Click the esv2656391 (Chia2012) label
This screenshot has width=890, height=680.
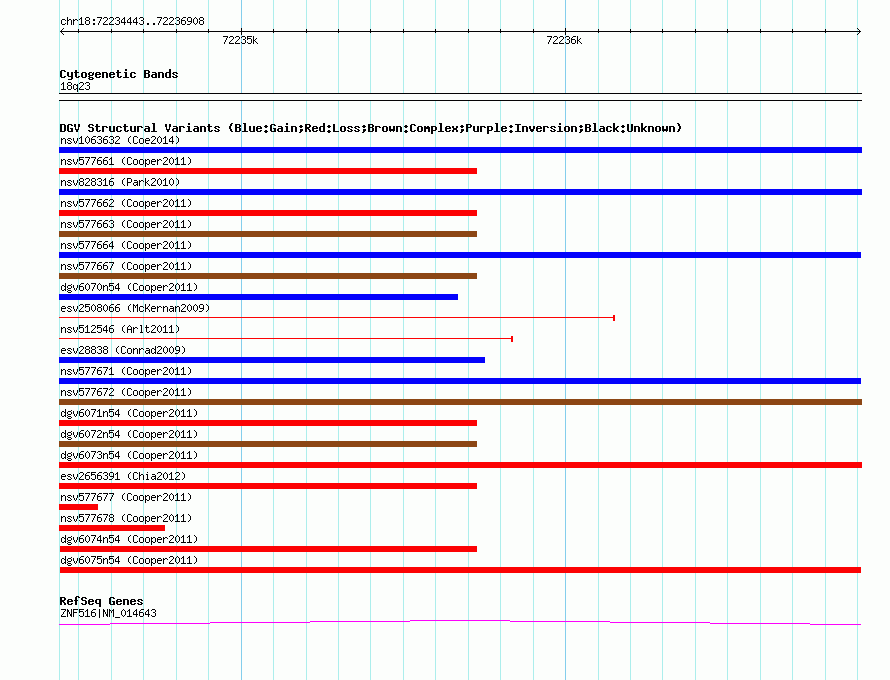pyautogui.click(x=123, y=476)
